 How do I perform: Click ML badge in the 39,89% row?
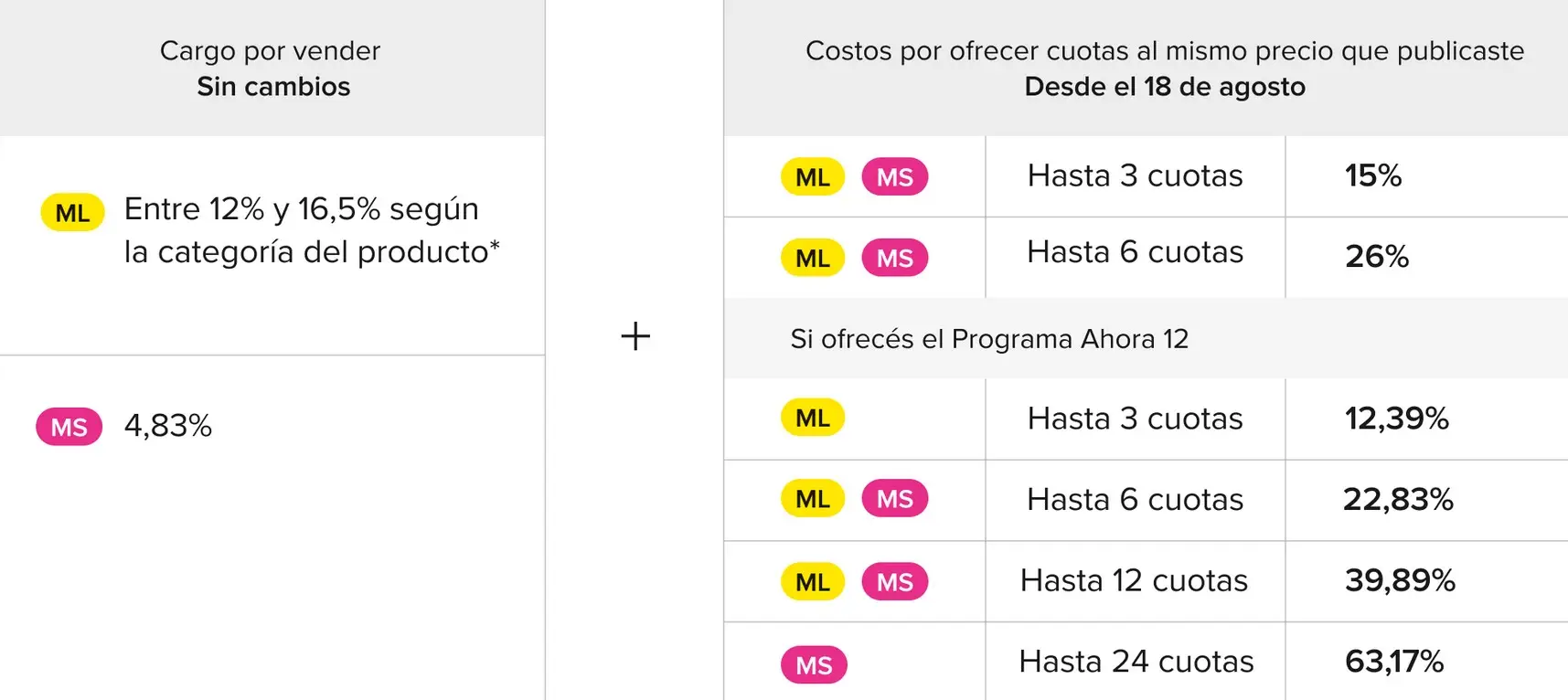tap(813, 581)
